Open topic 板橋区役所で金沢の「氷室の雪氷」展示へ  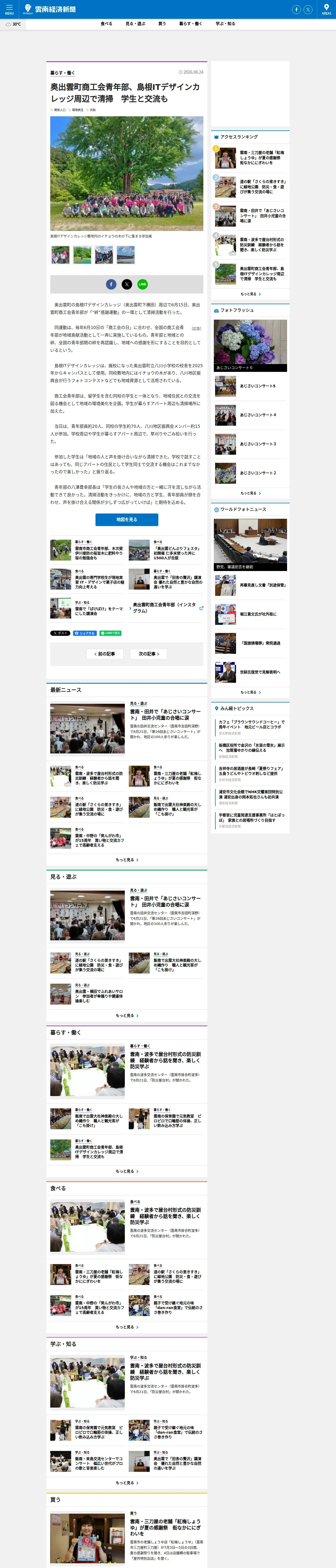coord(251,748)
